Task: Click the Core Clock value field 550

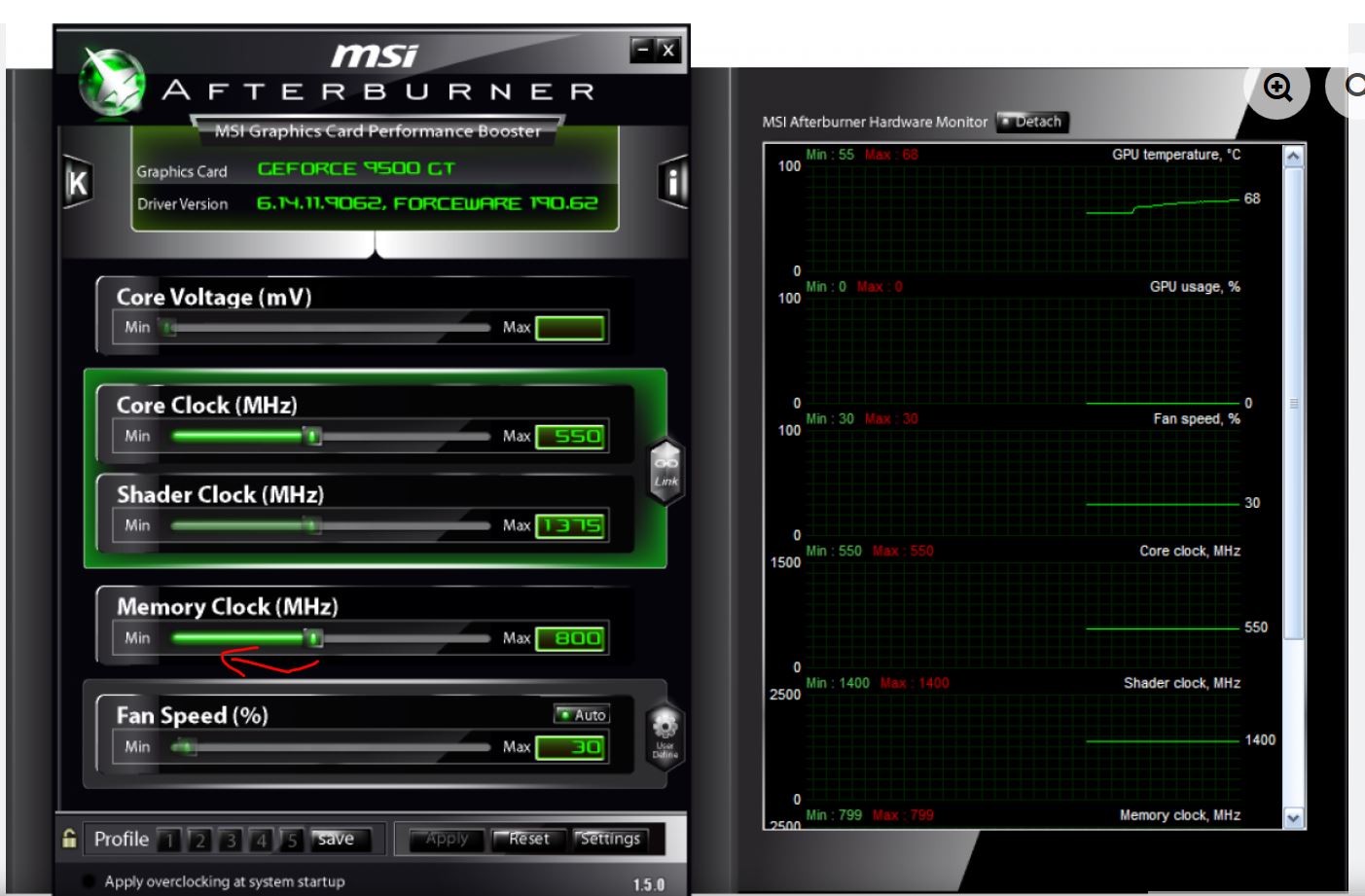Action: click(x=571, y=436)
